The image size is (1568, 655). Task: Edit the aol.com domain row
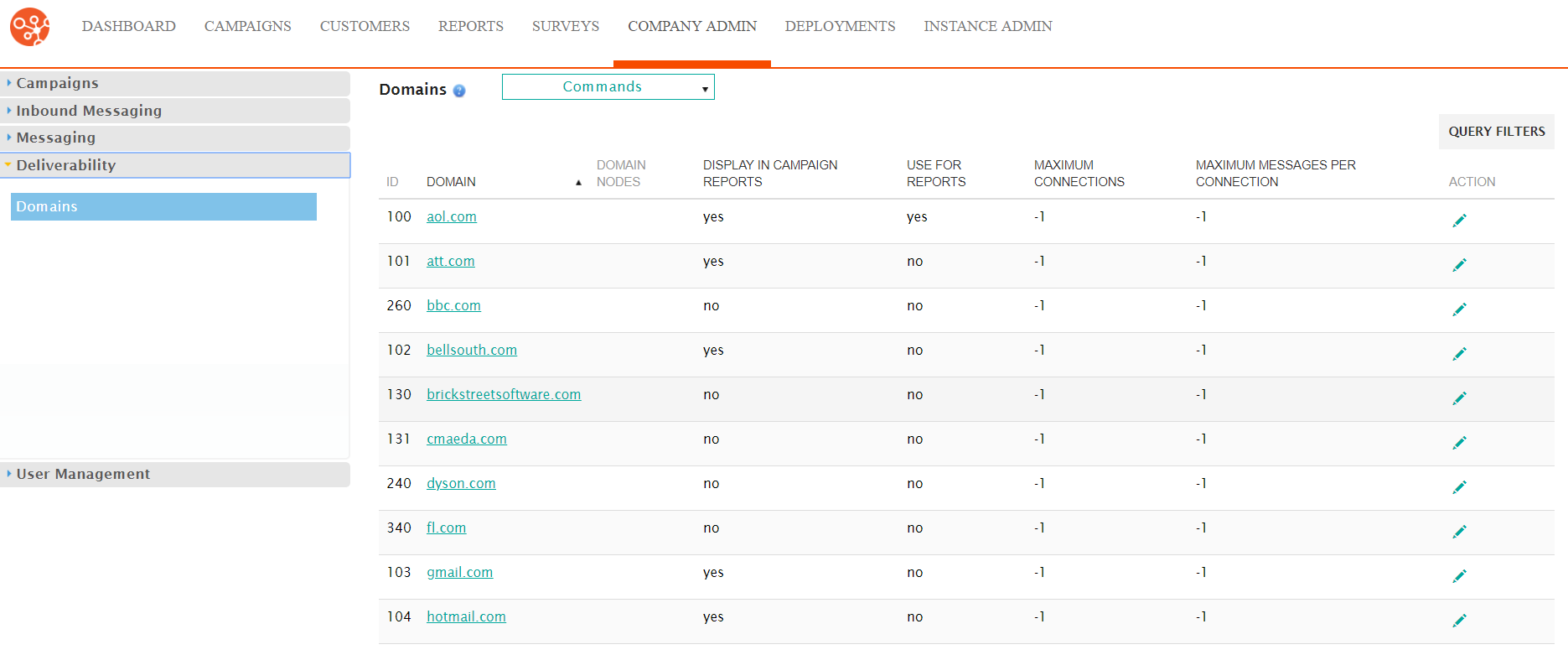1459,221
